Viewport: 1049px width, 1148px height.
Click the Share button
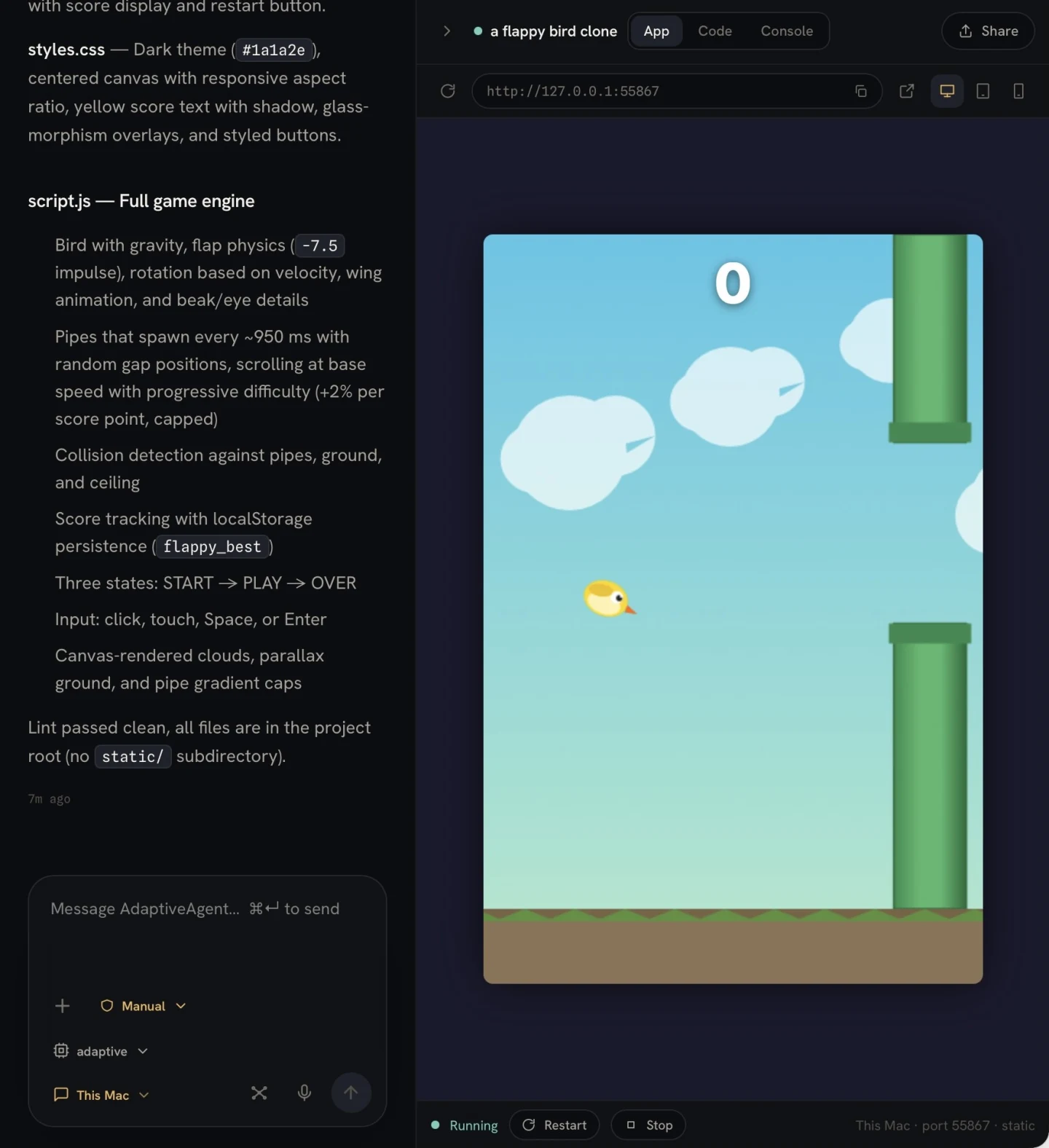(x=988, y=31)
